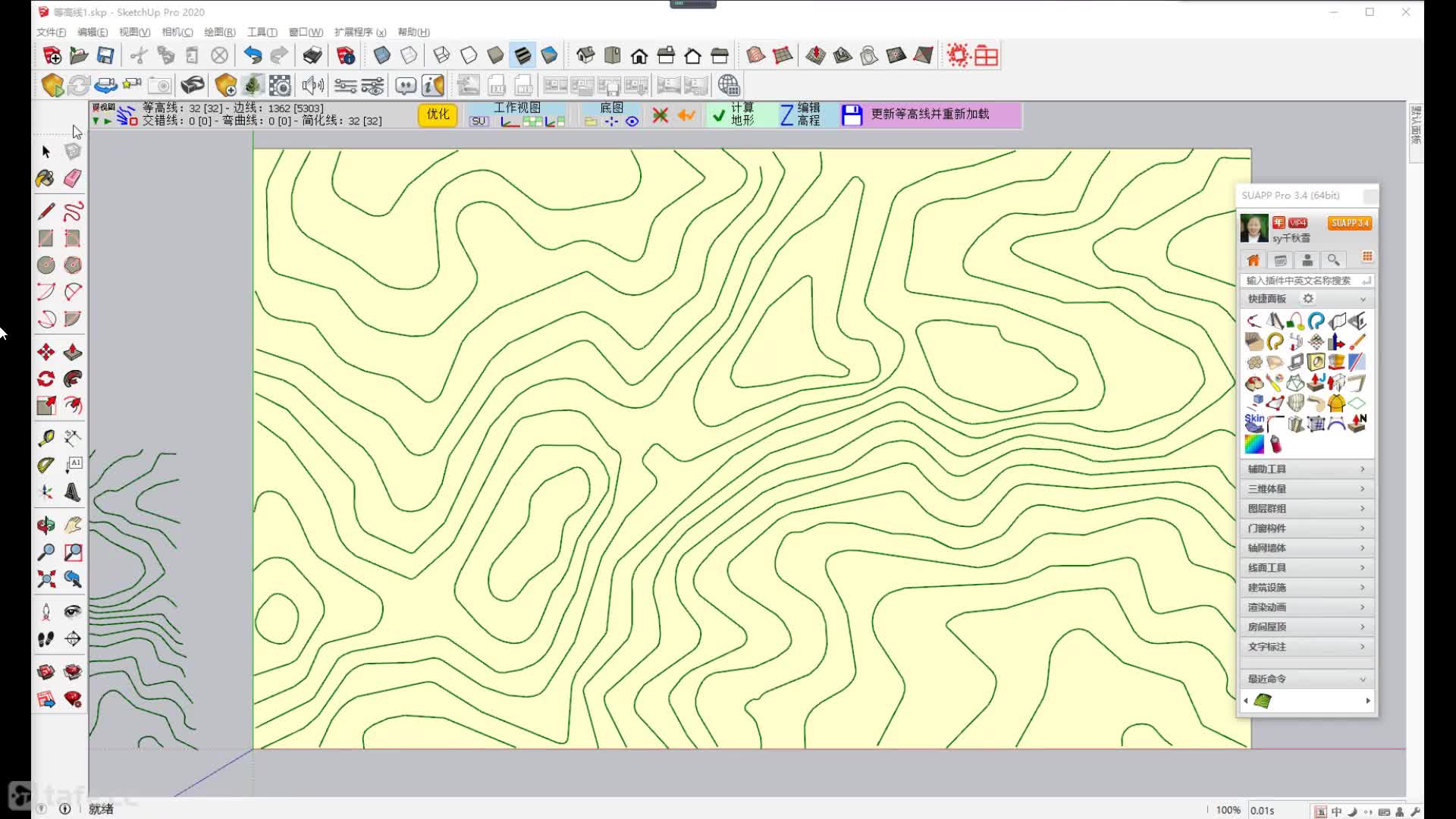Expand the 三维体量 category
1456x819 pixels.
1306,488
